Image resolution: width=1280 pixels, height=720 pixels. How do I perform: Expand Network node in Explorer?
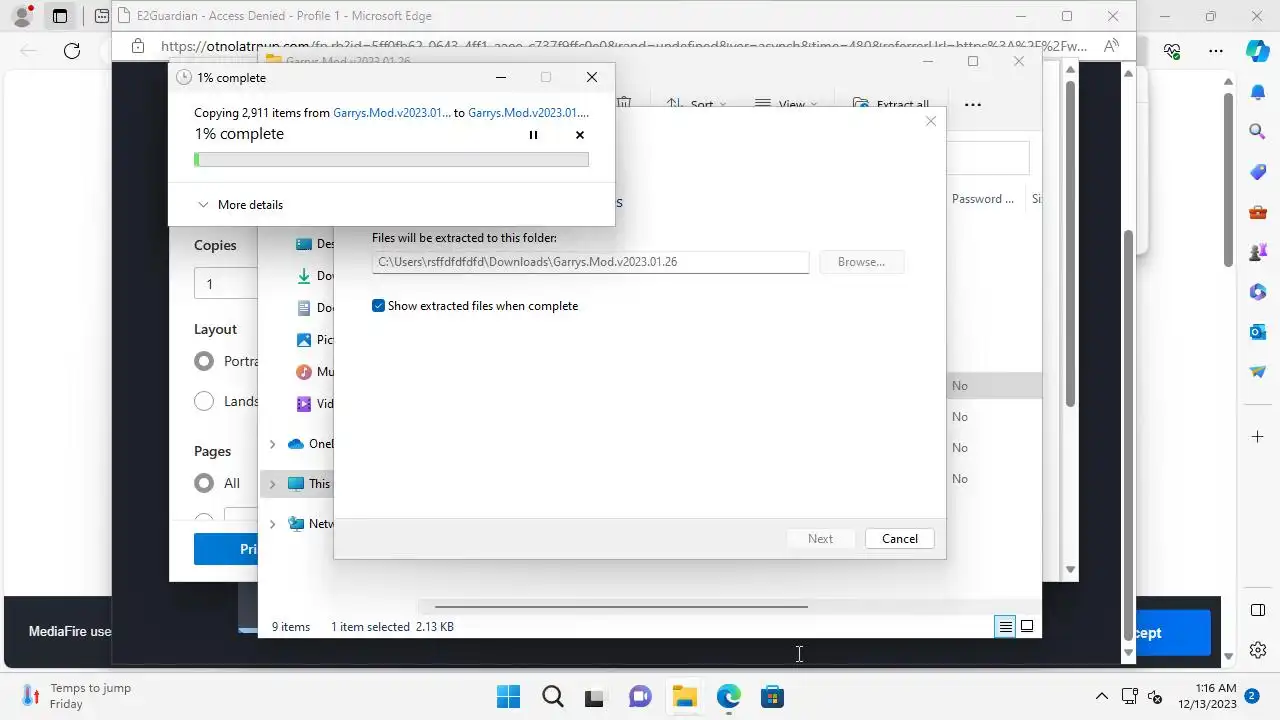(272, 524)
